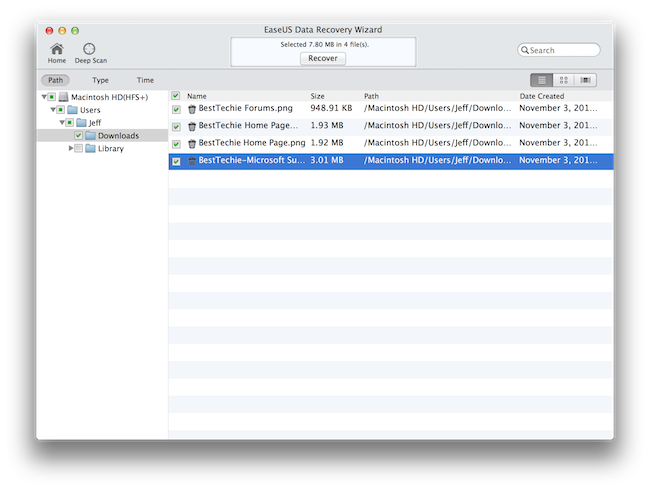Select the Type tab
The image size is (650, 490).
tap(100, 80)
